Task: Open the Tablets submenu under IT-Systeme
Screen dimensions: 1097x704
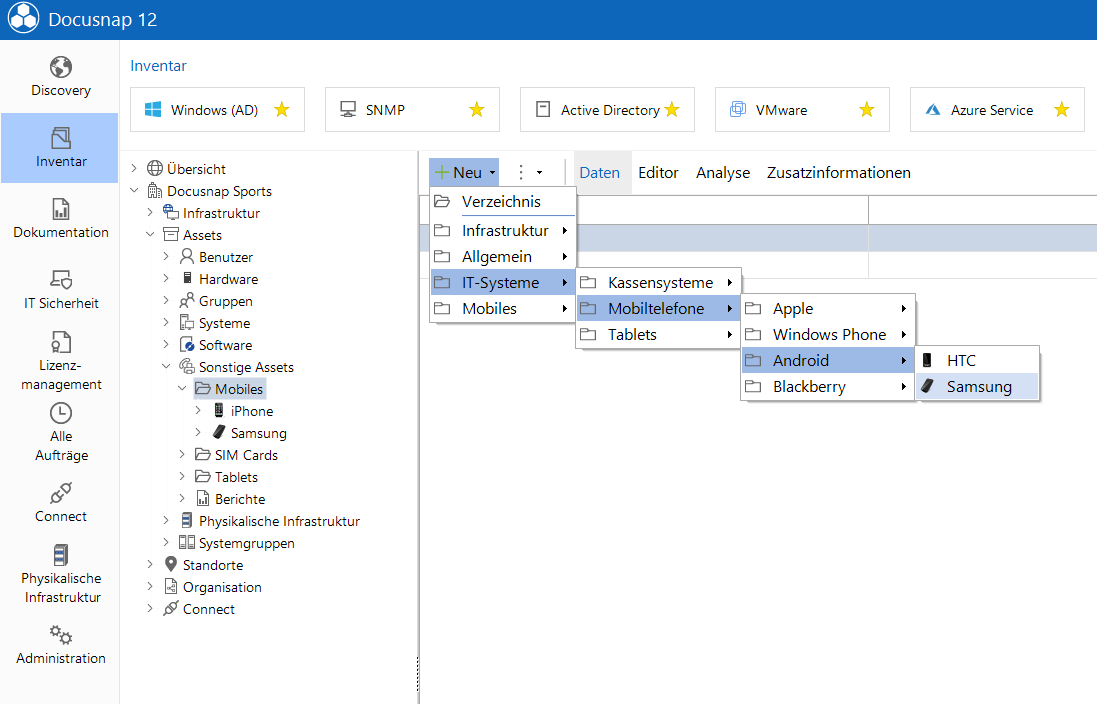Action: 658,335
